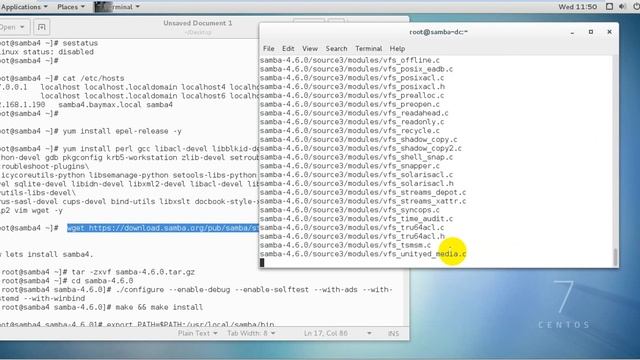Click the vfs_prealloc.c line in terminal
This screenshot has width=640, height=360.
click(x=352, y=96)
